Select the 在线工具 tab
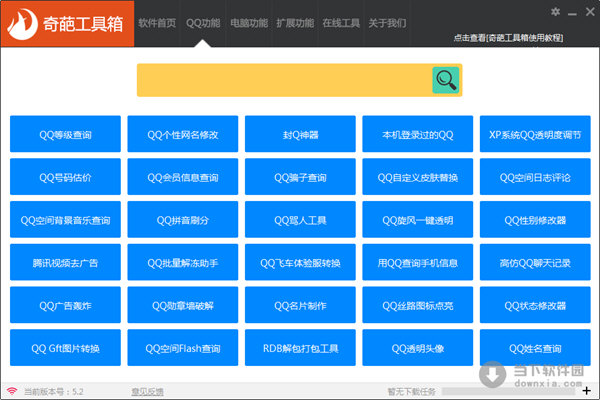 [x=341, y=23]
